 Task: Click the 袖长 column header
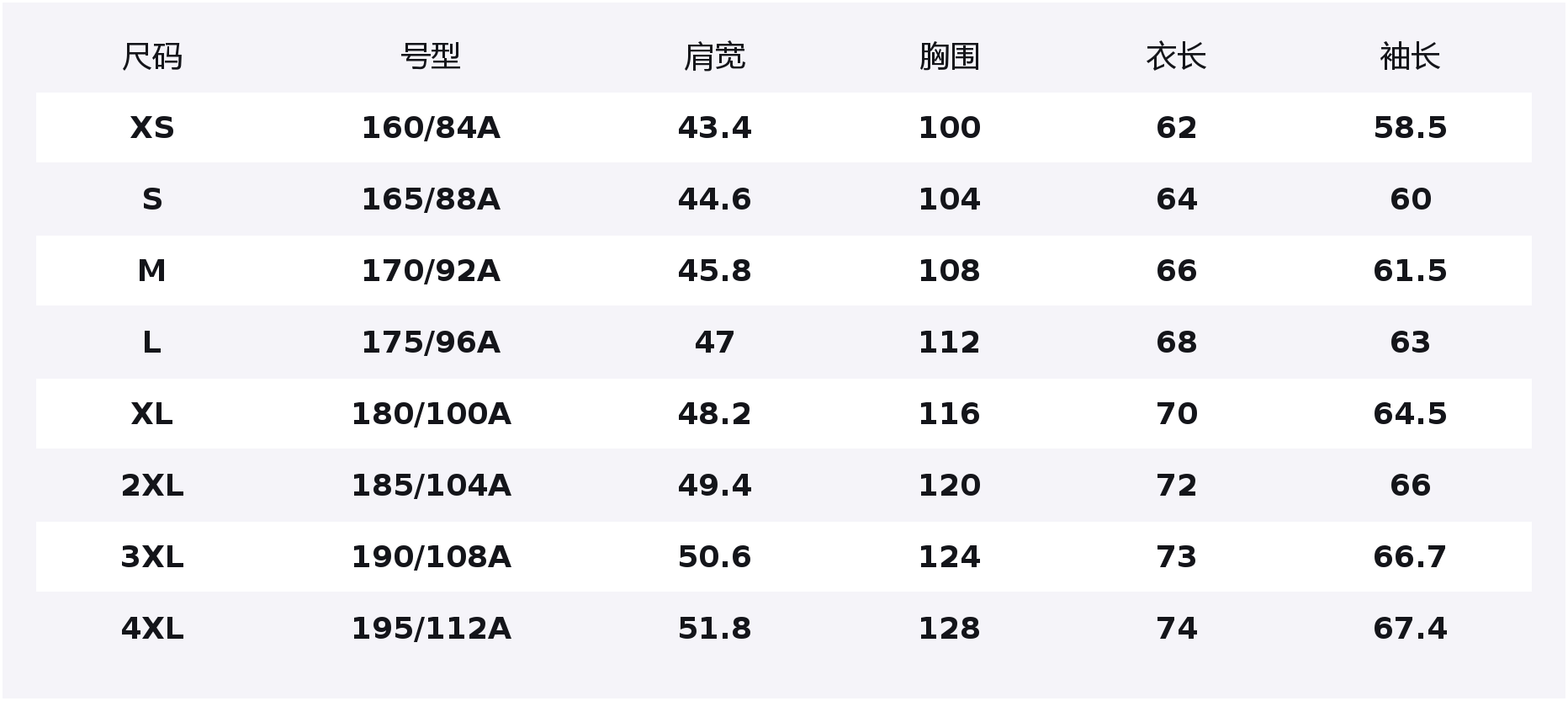pos(1410,57)
